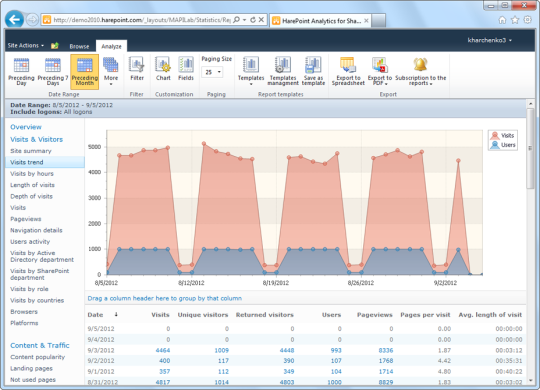Toggle the Visits series in legend

[x=503, y=135]
